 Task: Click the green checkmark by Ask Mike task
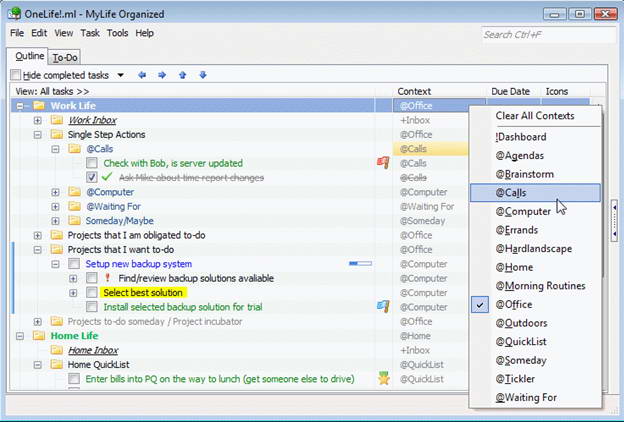click(x=107, y=177)
